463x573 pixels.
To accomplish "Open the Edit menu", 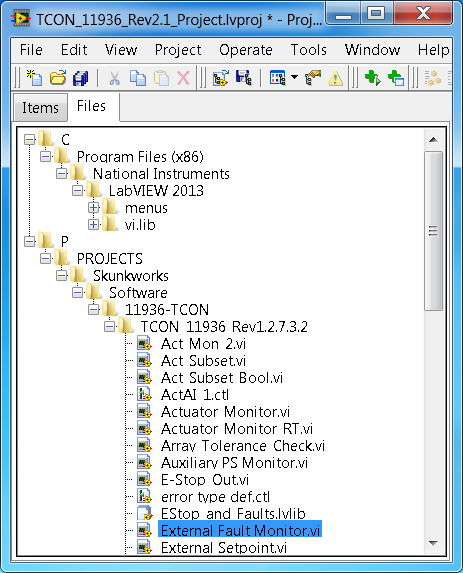I will 74,50.
